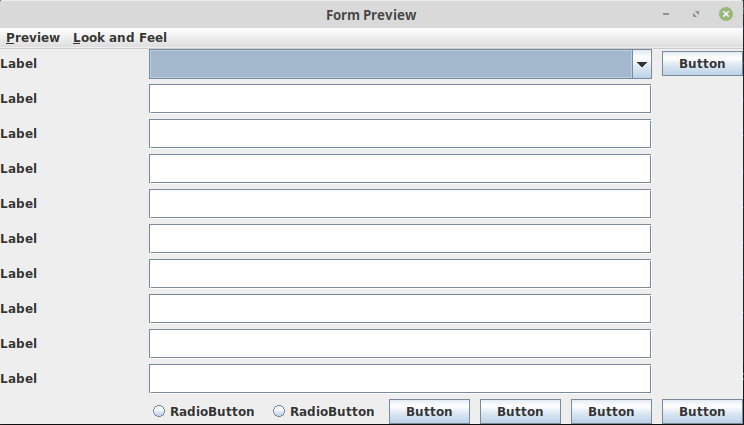Click the leftmost Button in the bottom row

[429, 411]
